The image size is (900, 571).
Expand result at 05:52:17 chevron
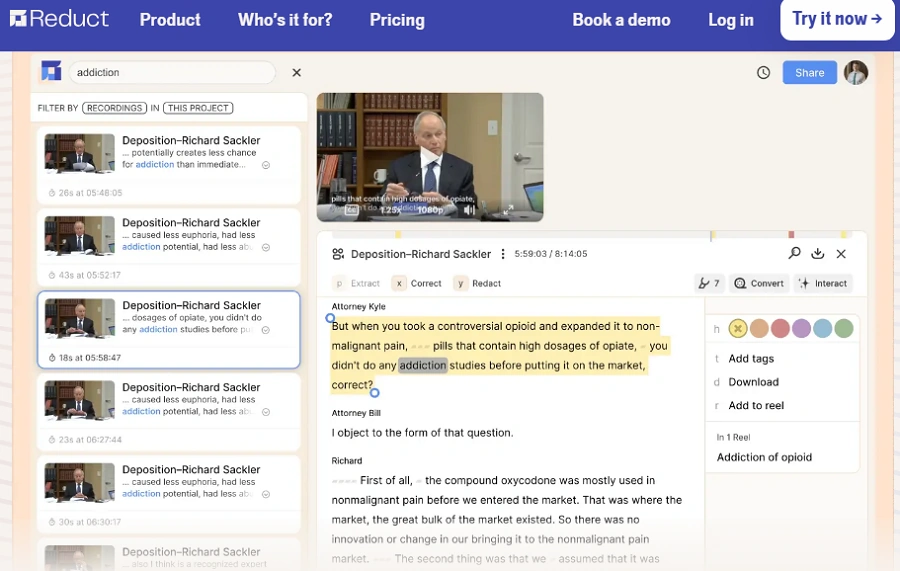[266, 247]
